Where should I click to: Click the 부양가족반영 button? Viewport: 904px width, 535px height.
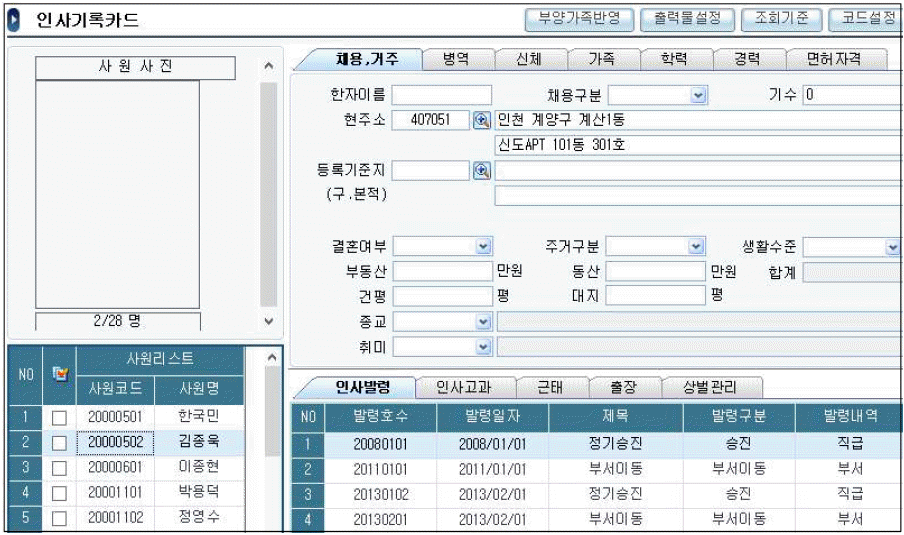coord(579,18)
